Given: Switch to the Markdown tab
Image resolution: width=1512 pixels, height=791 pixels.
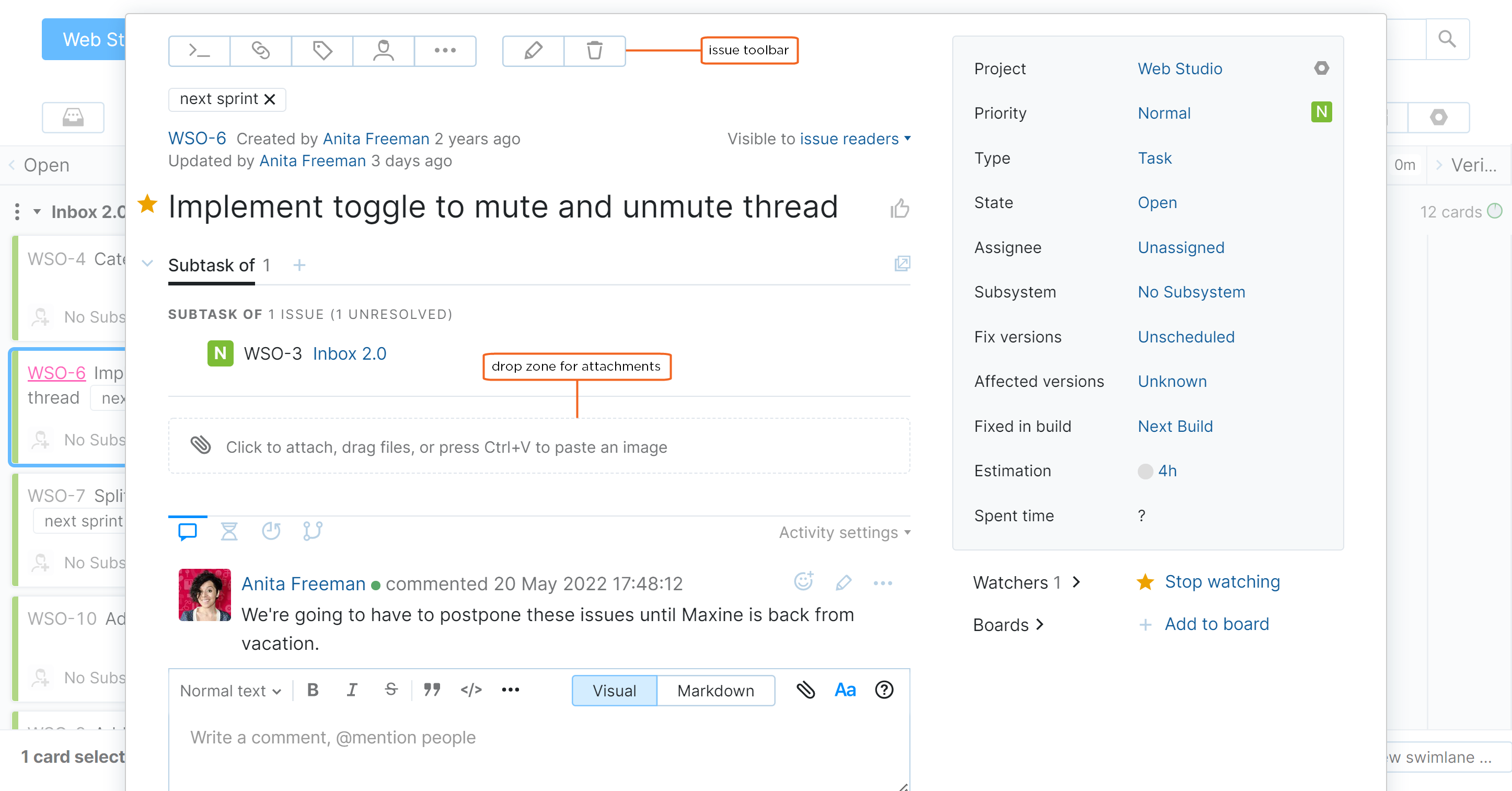Looking at the screenshot, I should (x=716, y=691).
